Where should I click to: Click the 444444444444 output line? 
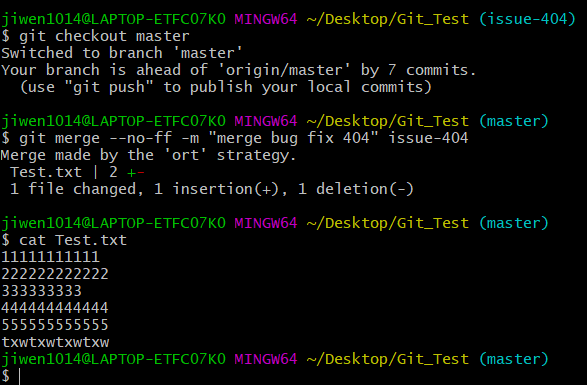[55, 308]
